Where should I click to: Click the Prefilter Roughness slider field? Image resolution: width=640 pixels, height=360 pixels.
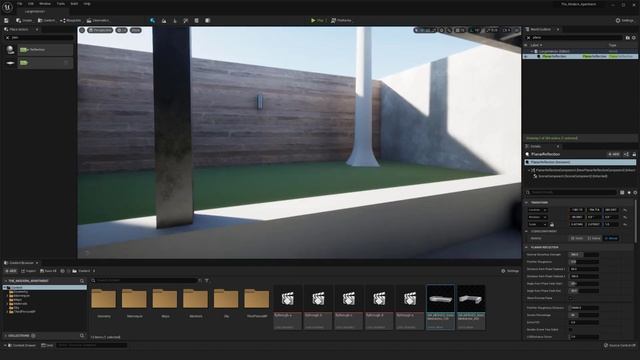point(584,262)
